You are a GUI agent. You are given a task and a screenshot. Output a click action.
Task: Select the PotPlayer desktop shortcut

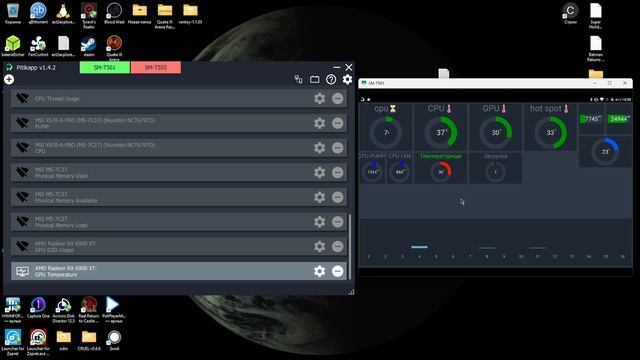point(113,310)
